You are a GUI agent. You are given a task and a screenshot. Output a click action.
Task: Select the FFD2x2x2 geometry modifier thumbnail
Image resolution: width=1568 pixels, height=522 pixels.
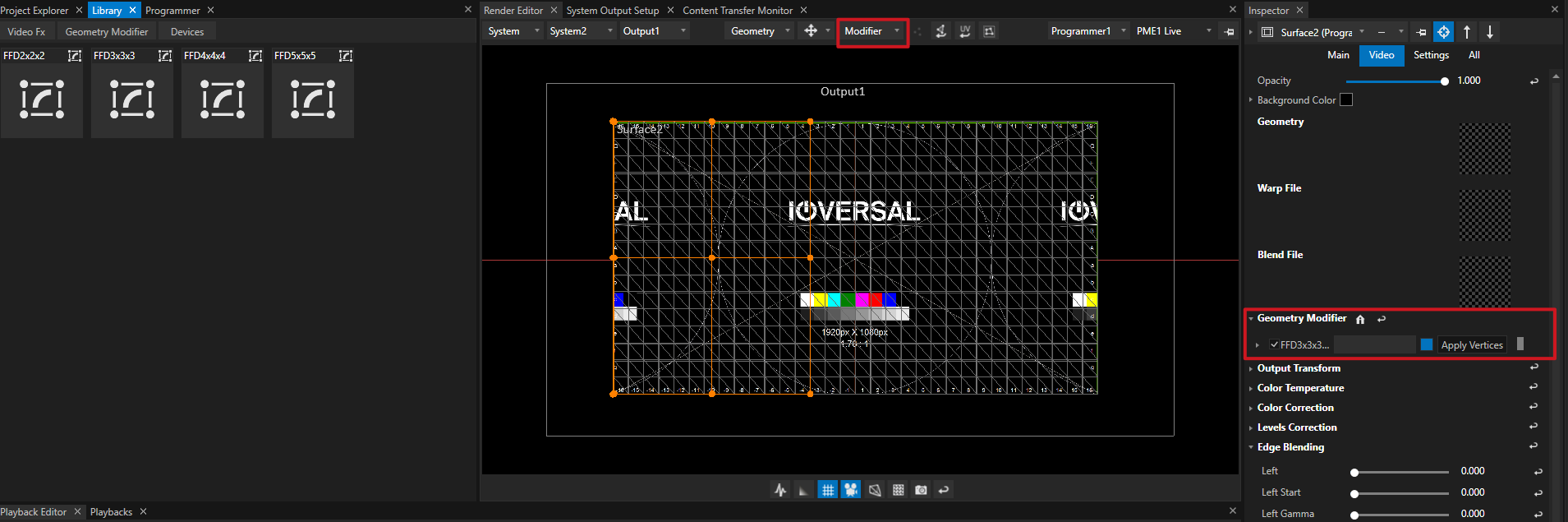pos(42,99)
